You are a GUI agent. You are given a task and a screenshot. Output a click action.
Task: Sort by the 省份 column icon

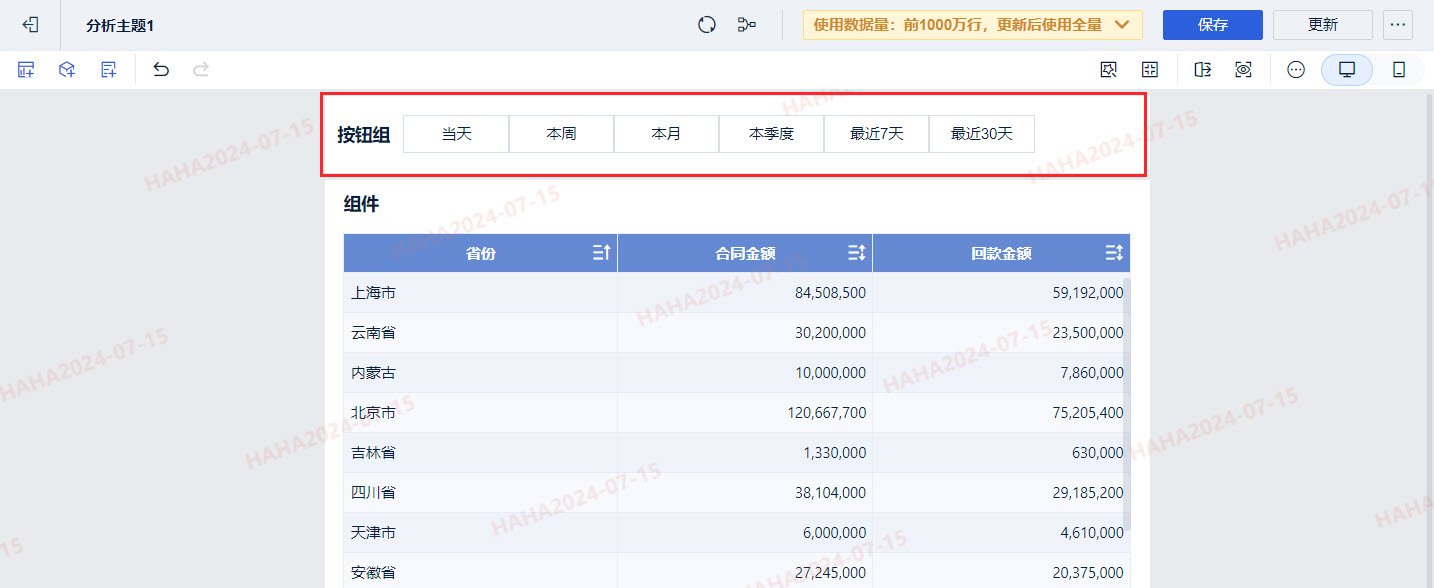[601, 253]
